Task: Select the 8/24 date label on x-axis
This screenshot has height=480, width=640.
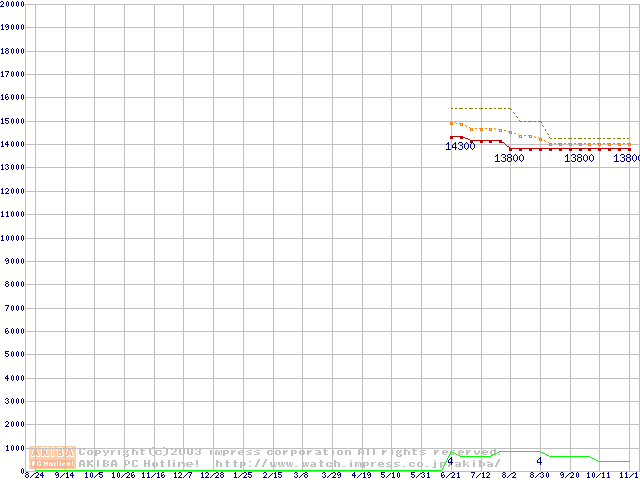Action: pyautogui.click(x=34, y=475)
